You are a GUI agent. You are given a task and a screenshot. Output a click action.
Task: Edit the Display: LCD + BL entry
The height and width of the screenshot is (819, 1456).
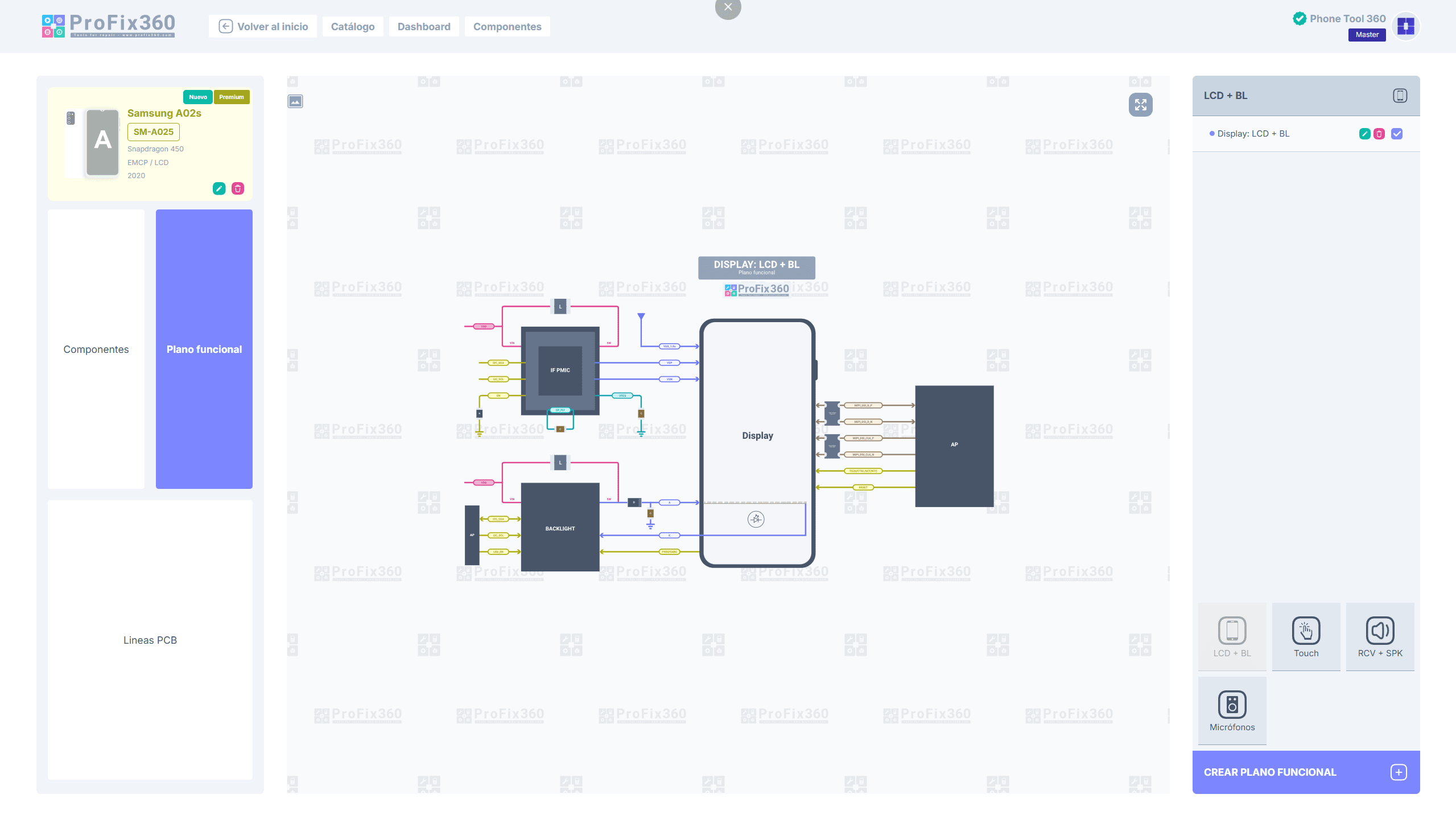pos(1364,134)
